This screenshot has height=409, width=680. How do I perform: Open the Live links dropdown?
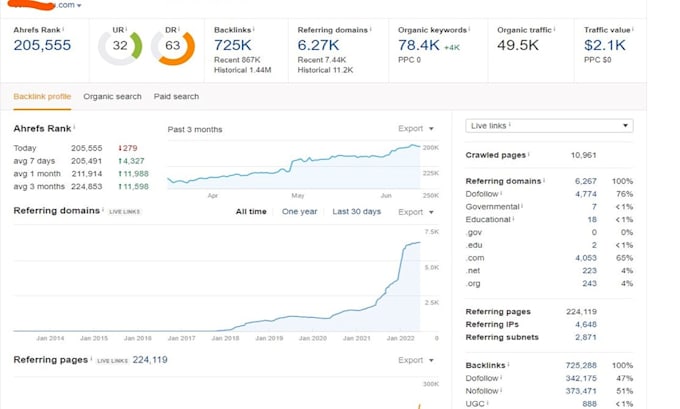pos(549,126)
